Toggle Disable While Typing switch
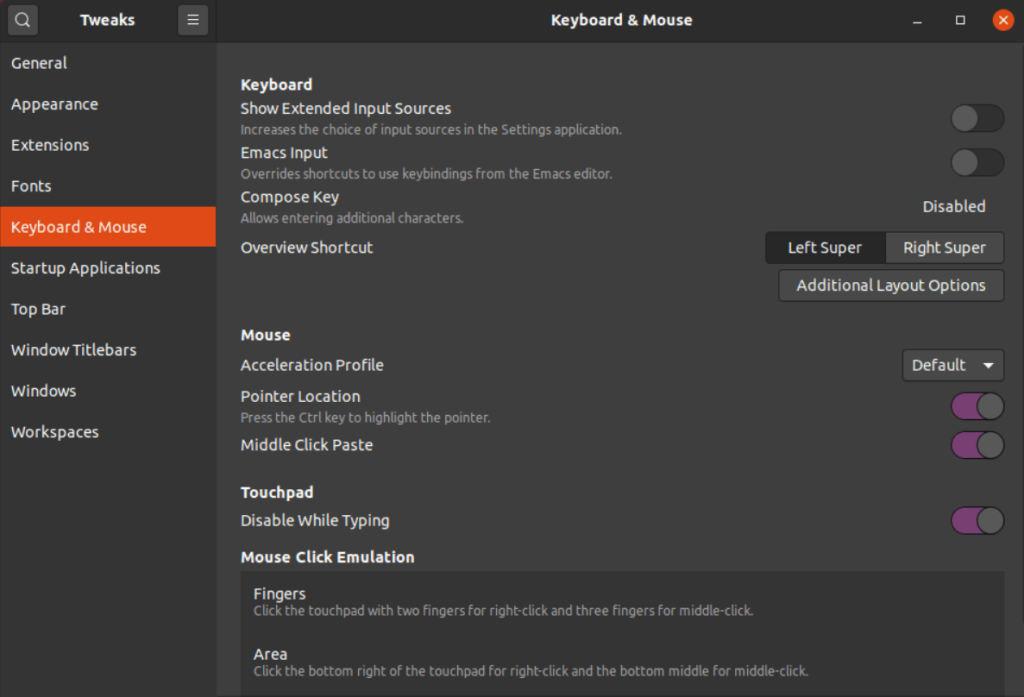1024x697 pixels. coord(976,521)
